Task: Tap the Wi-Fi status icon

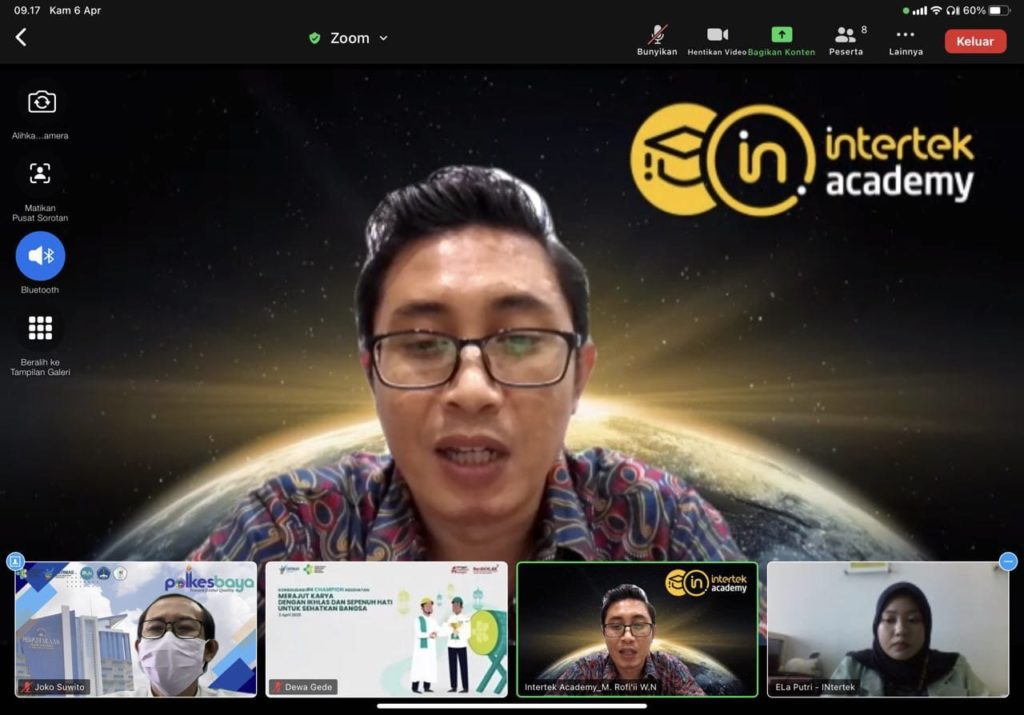Action: coord(936,10)
